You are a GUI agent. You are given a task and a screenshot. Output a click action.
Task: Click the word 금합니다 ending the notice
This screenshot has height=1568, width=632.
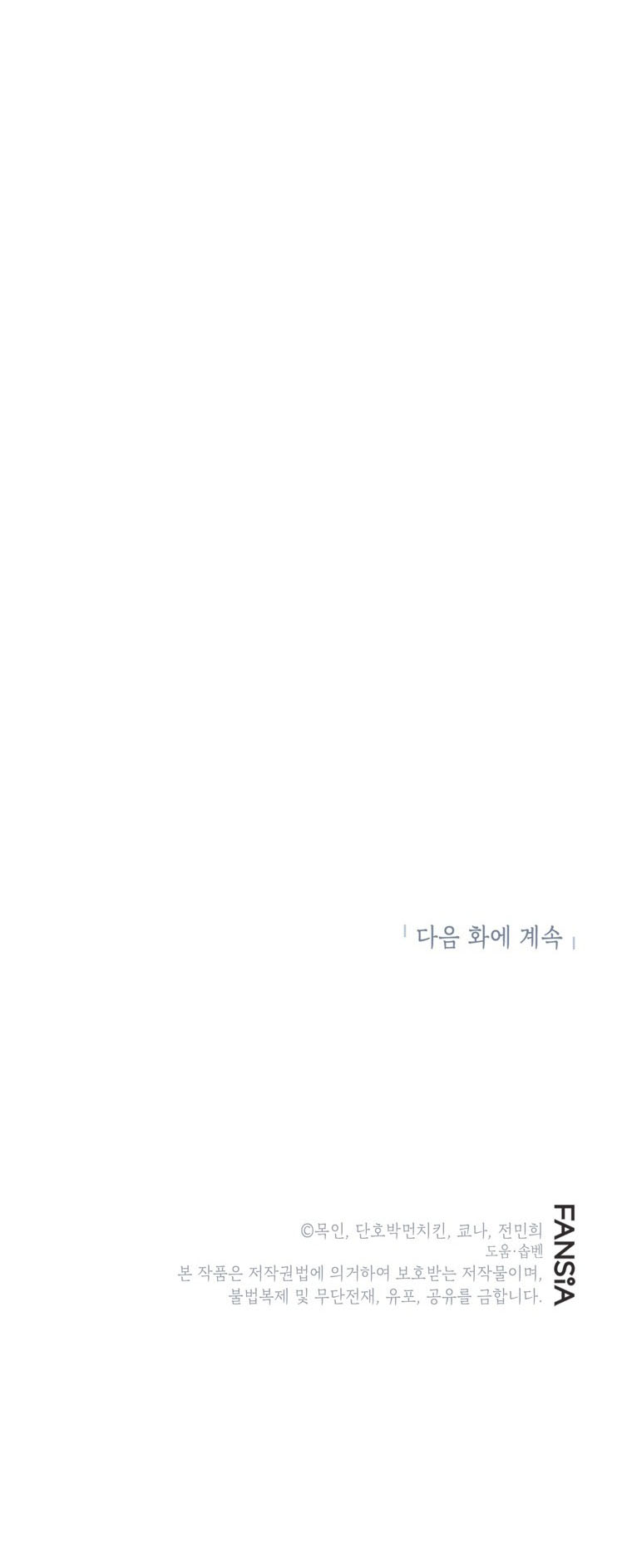coord(511,1296)
